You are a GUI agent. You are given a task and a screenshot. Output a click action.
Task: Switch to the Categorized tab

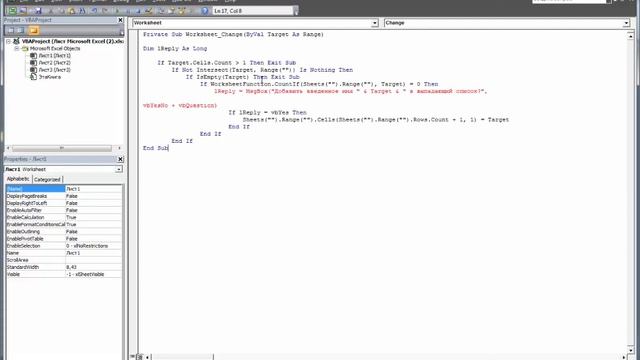point(47,180)
